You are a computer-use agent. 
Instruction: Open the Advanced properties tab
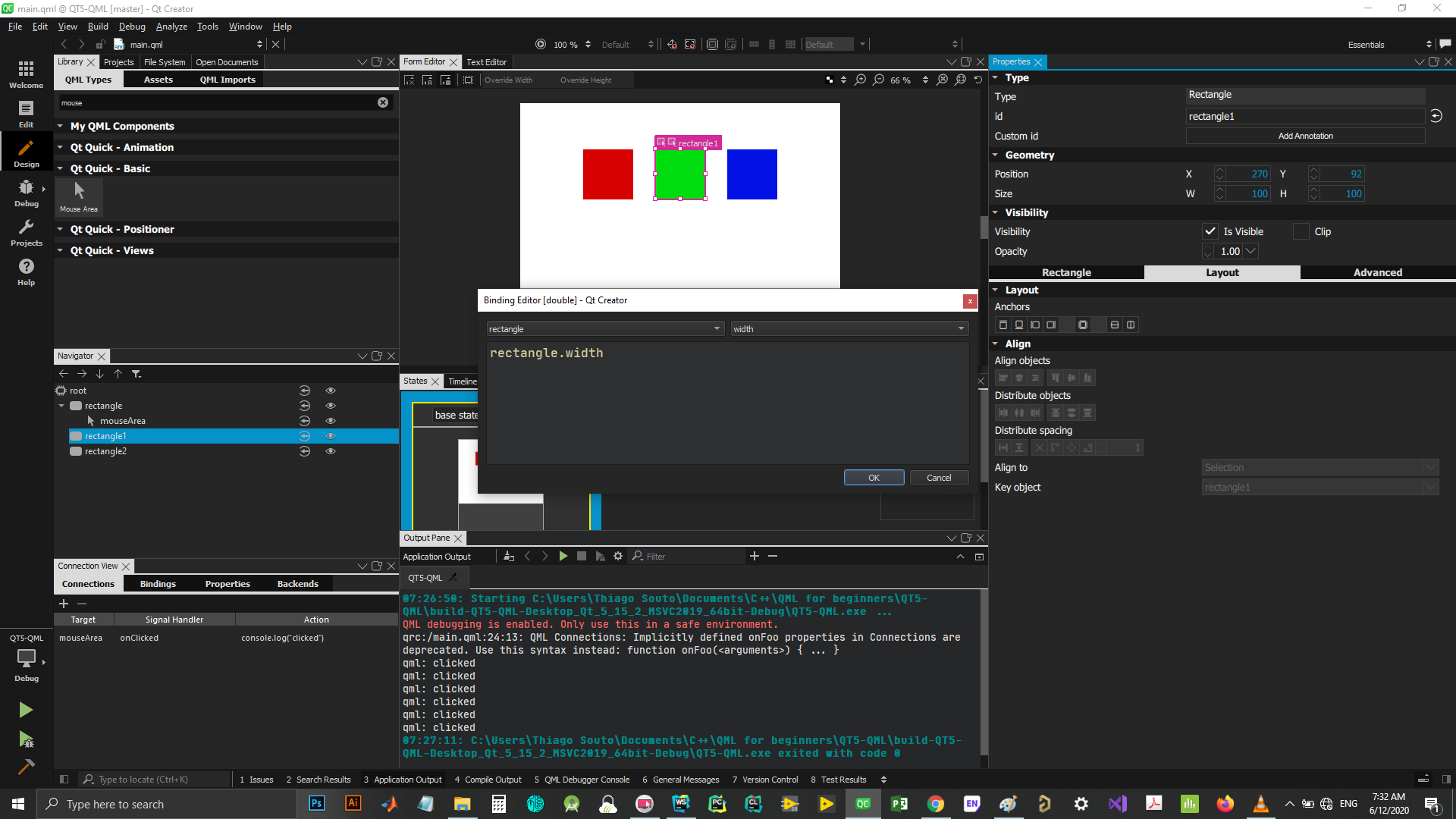(1377, 272)
